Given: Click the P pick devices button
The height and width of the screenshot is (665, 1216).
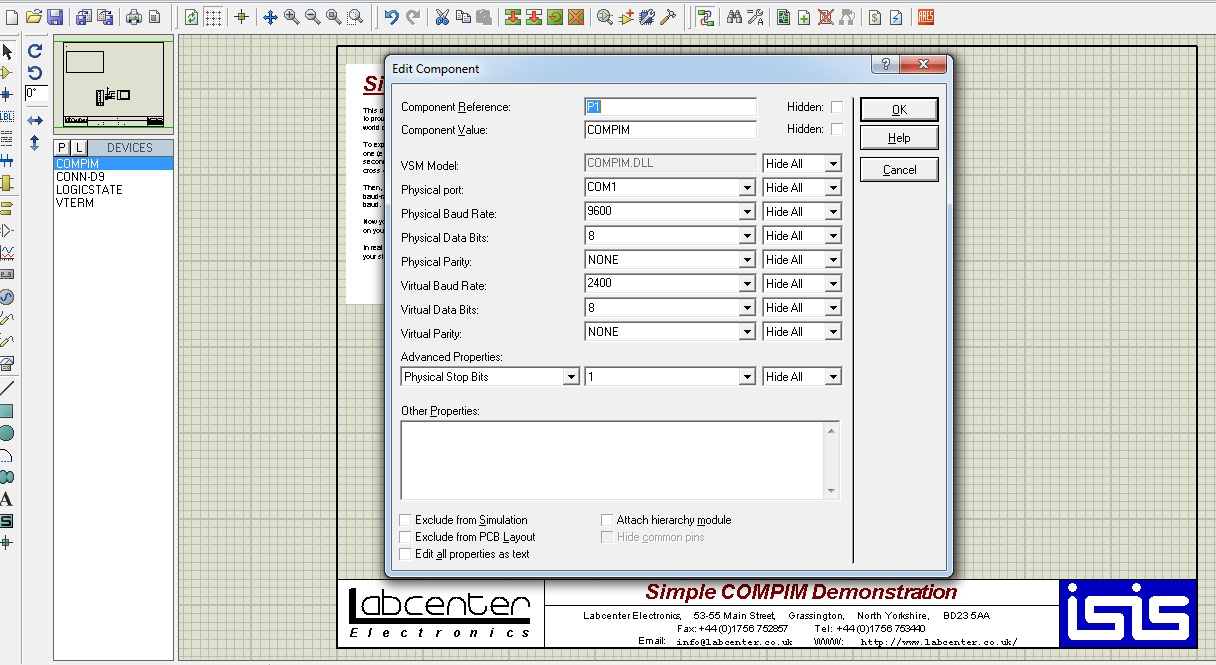Looking at the screenshot, I should [x=62, y=148].
